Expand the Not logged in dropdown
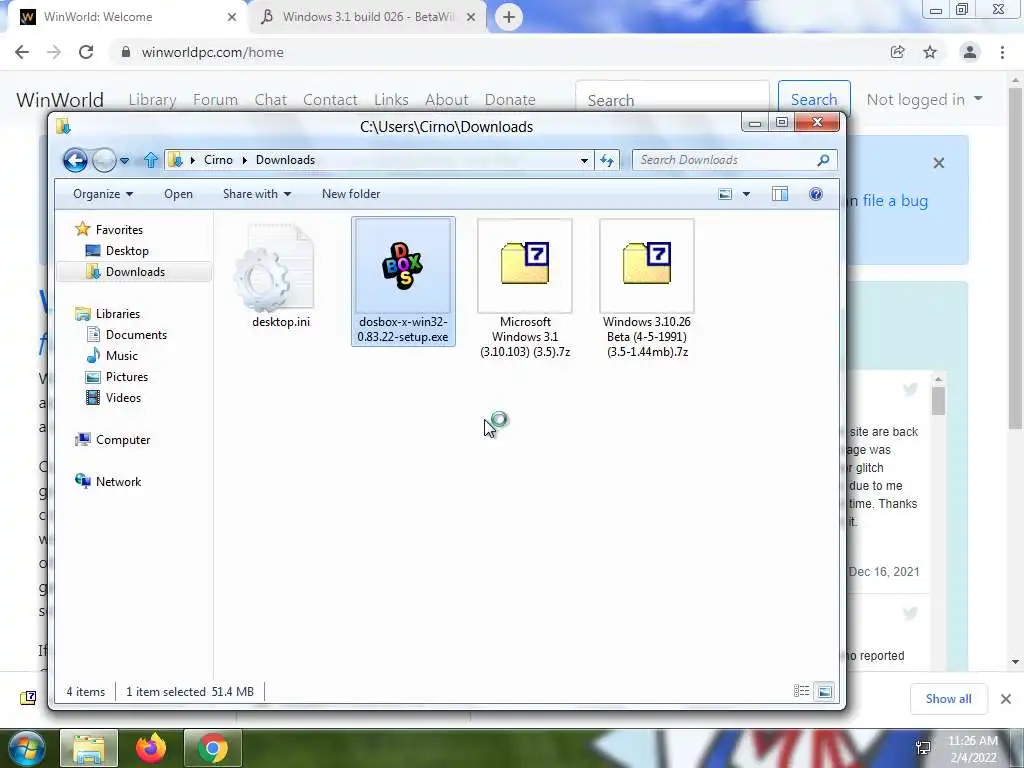The image size is (1024, 768). (924, 99)
